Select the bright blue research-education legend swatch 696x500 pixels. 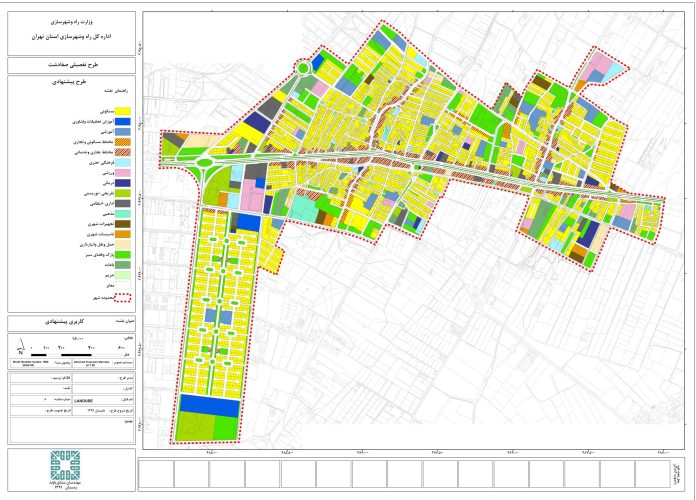[123, 121]
